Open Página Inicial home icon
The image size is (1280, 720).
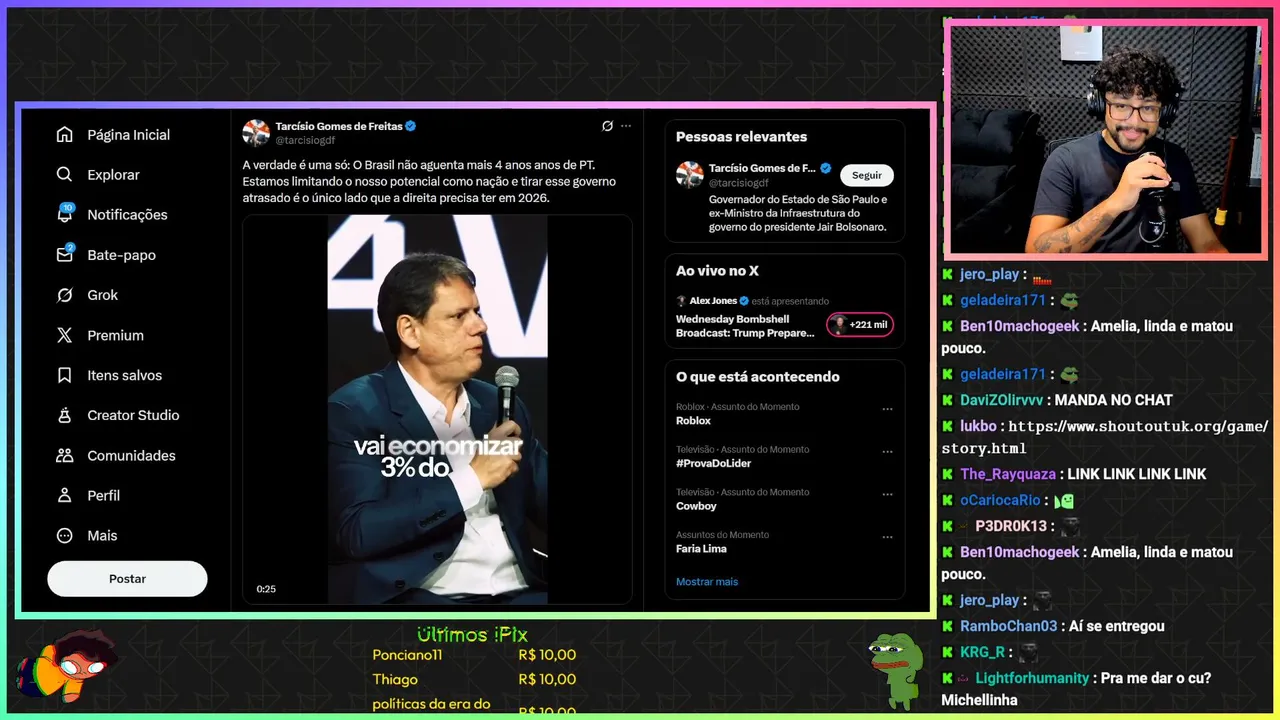tap(65, 134)
